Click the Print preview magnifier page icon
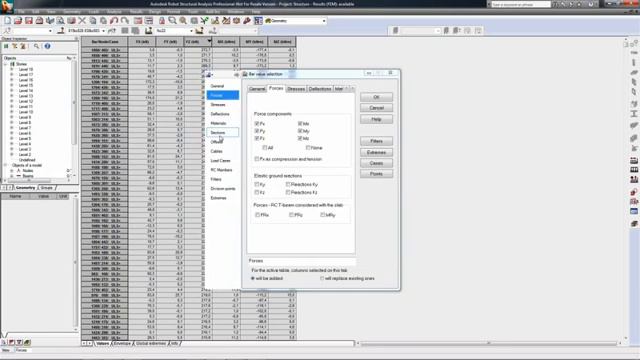Image resolution: width=640 pixels, height=360 pixels. click(x=60, y=20)
